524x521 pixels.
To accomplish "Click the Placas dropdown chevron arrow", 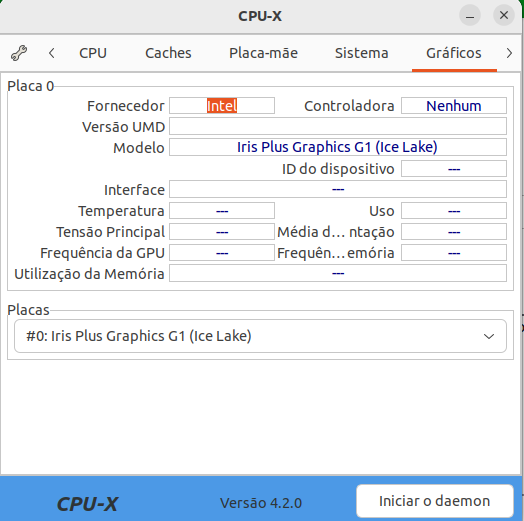I will (x=489, y=336).
